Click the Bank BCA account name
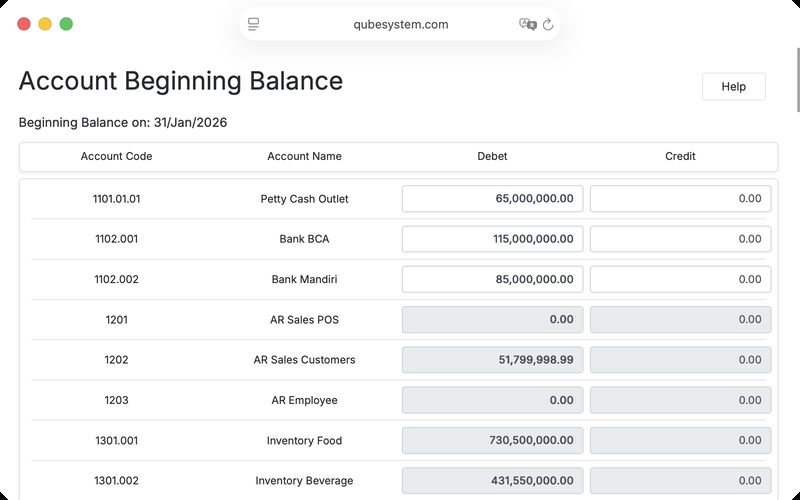This screenshot has height=500, width=800. coord(305,239)
